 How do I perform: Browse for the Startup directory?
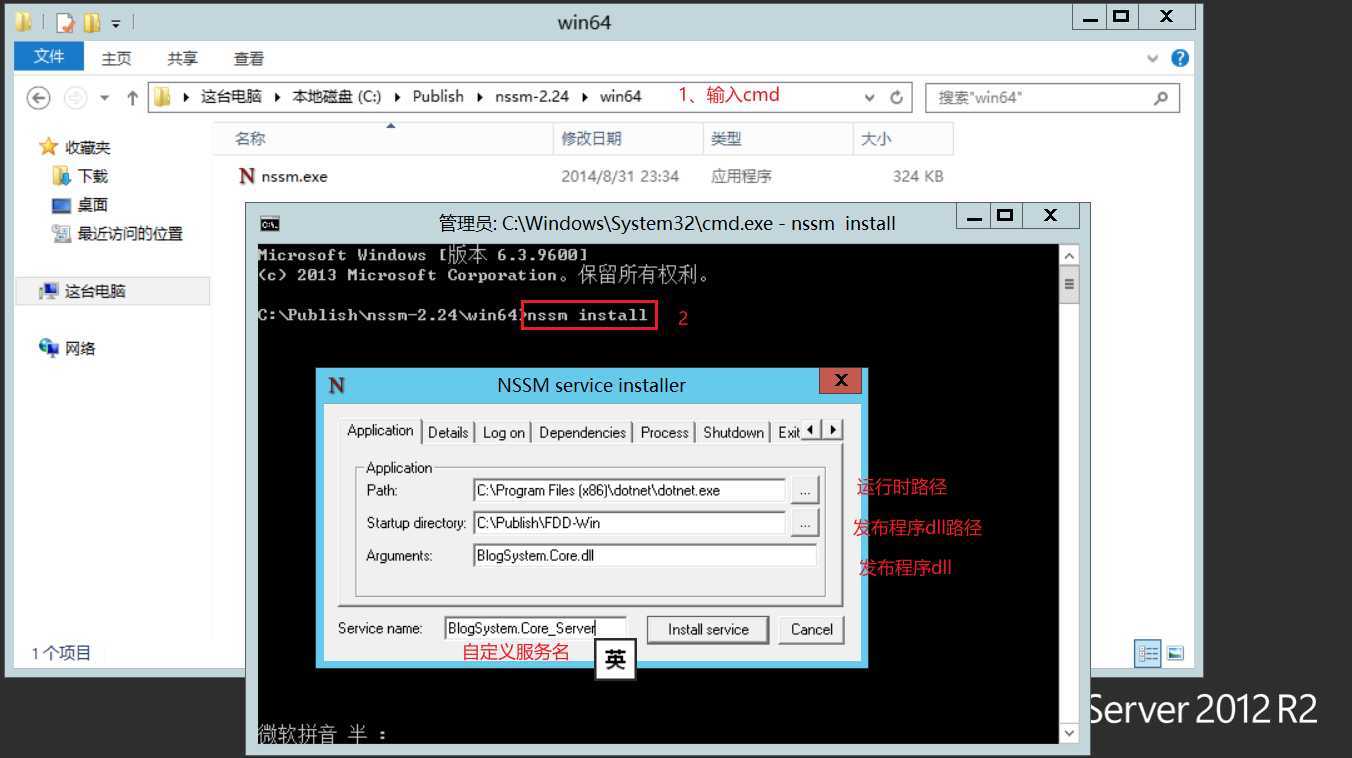click(805, 522)
